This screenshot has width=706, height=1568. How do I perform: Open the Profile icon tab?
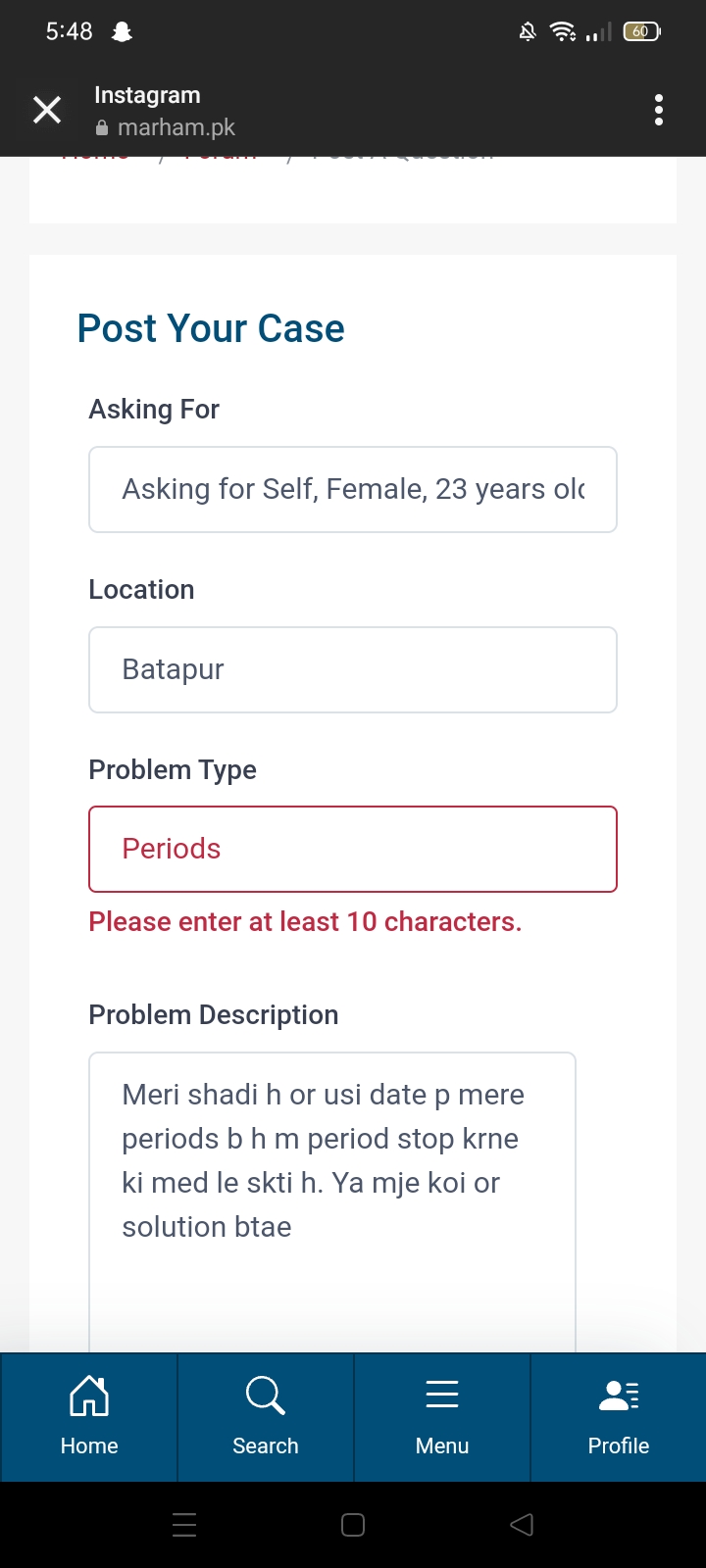(619, 1396)
